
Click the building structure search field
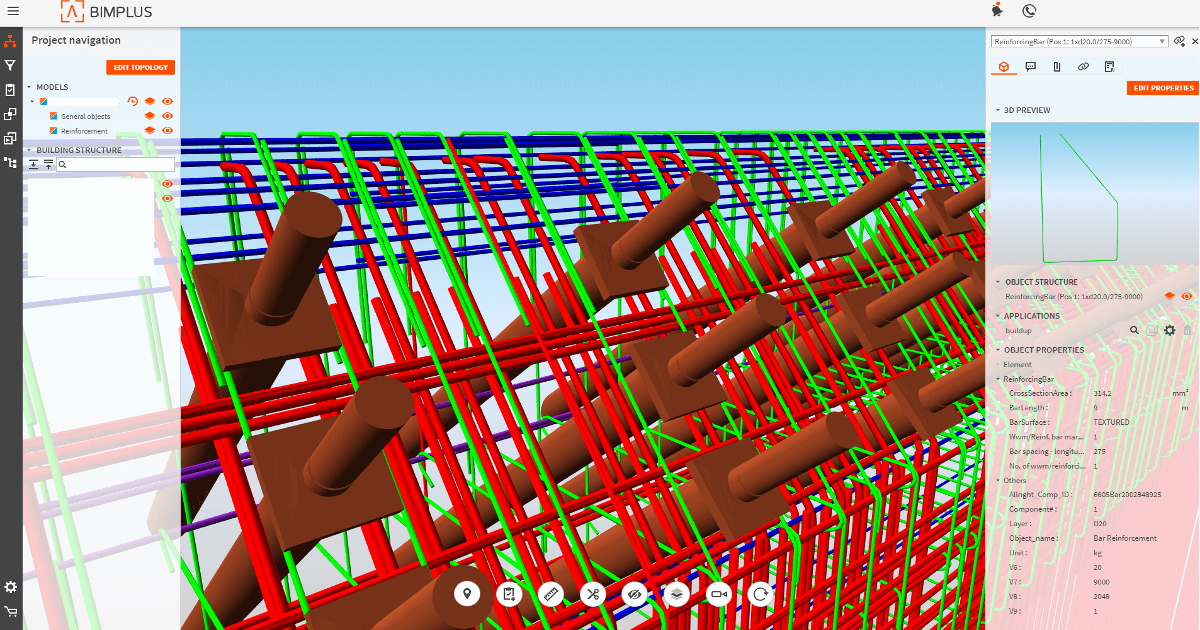click(x=115, y=164)
